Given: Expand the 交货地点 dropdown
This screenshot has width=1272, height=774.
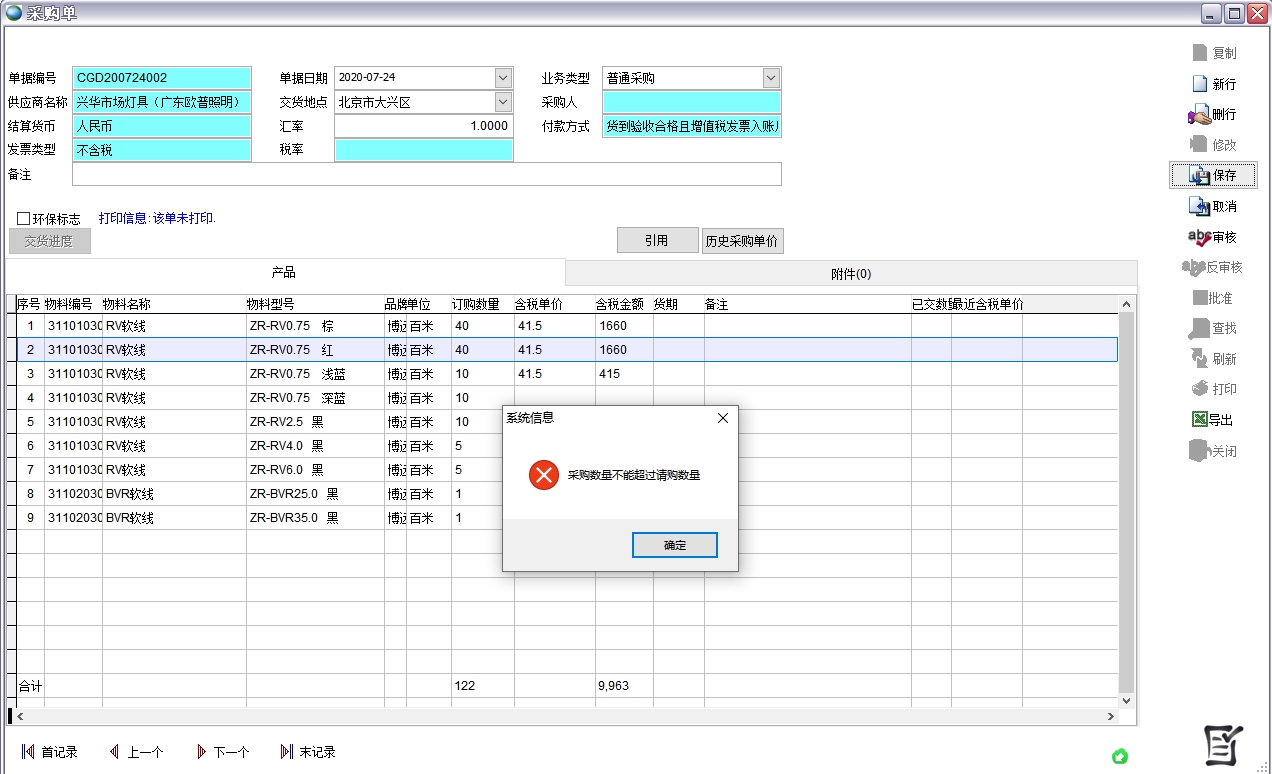Looking at the screenshot, I should (503, 102).
